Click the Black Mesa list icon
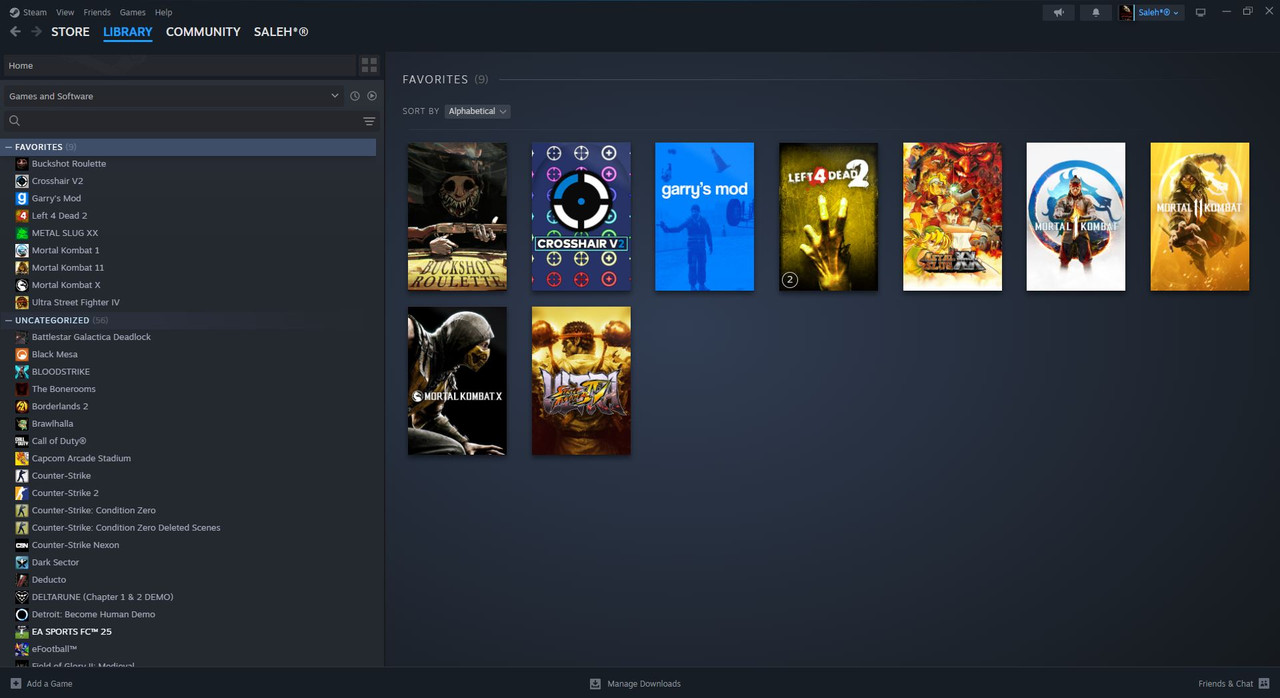This screenshot has width=1280, height=698. click(22, 354)
